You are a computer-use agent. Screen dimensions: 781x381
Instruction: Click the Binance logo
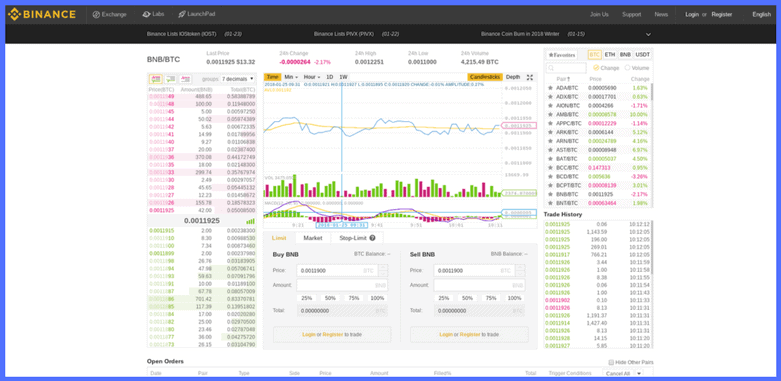coord(41,14)
